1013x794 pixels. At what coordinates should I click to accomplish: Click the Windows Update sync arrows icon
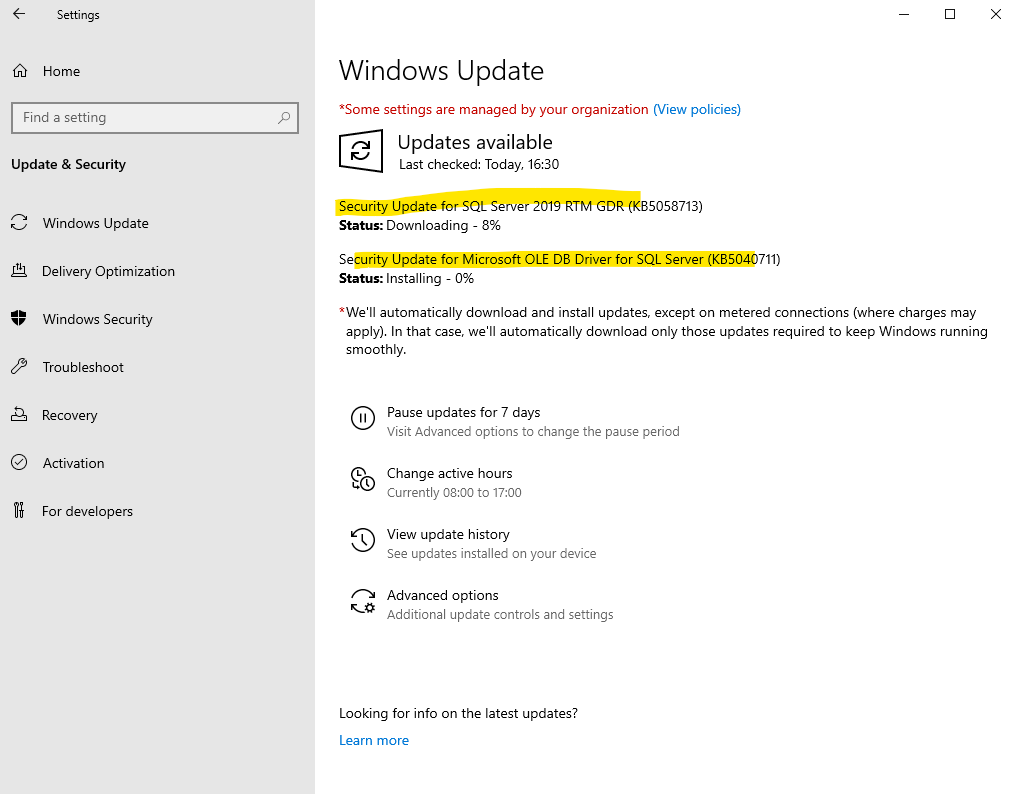[x=19, y=223]
